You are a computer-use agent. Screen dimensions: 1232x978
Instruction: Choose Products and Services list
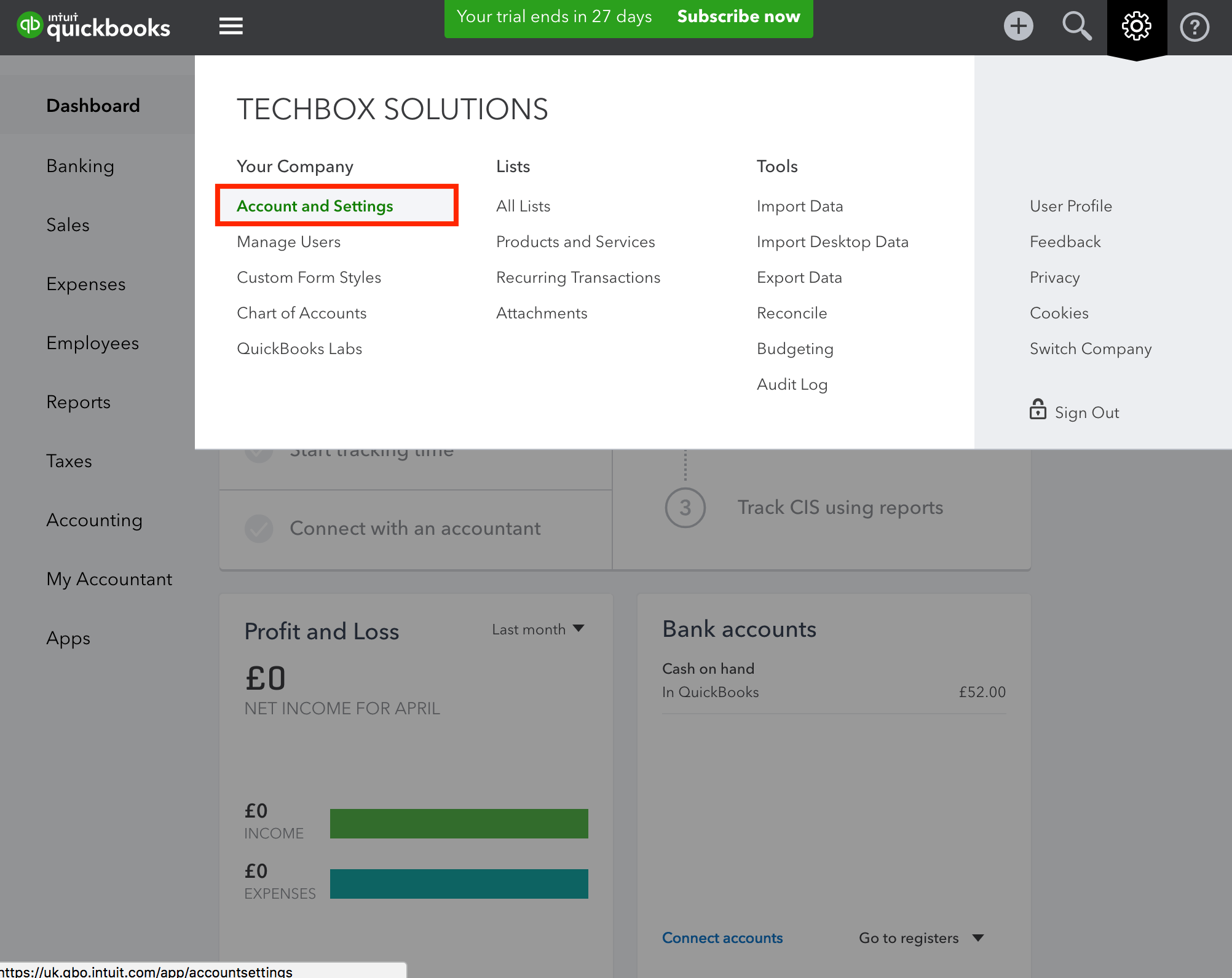(x=575, y=242)
